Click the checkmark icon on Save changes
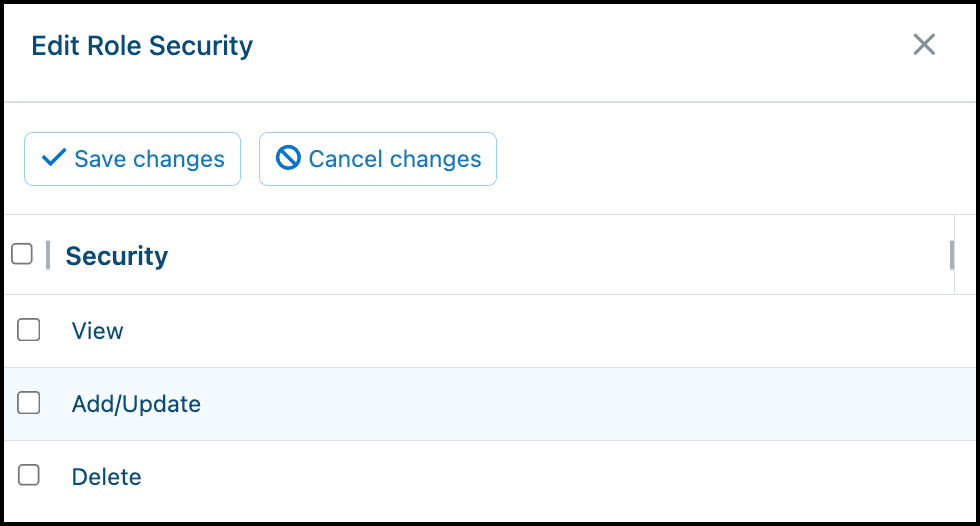Screen dimensions: 980x526 point(54,157)
